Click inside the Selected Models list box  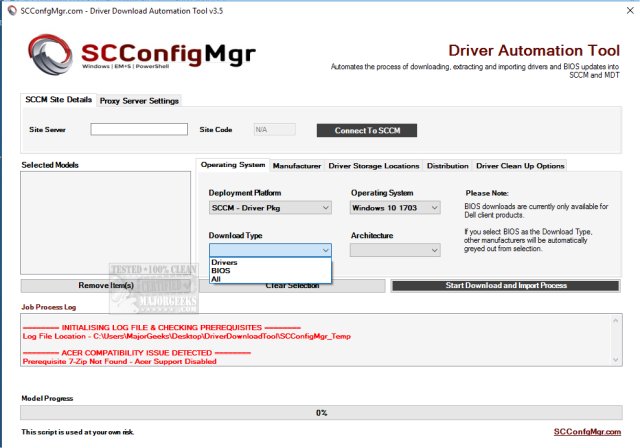[x=105, y=223]
